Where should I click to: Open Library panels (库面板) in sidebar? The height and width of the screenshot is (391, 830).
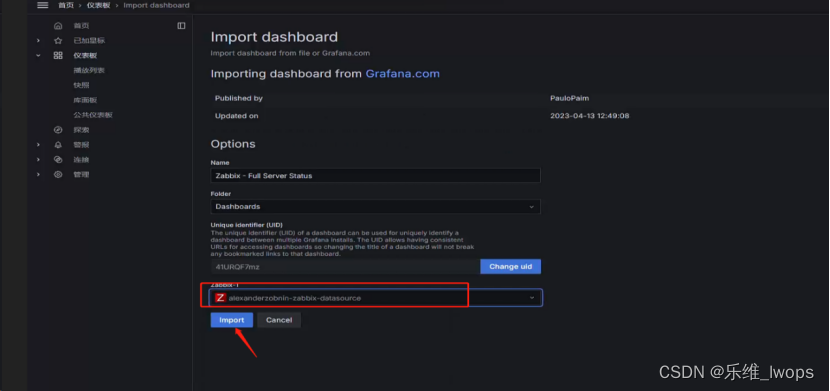[x=85, y=100]
